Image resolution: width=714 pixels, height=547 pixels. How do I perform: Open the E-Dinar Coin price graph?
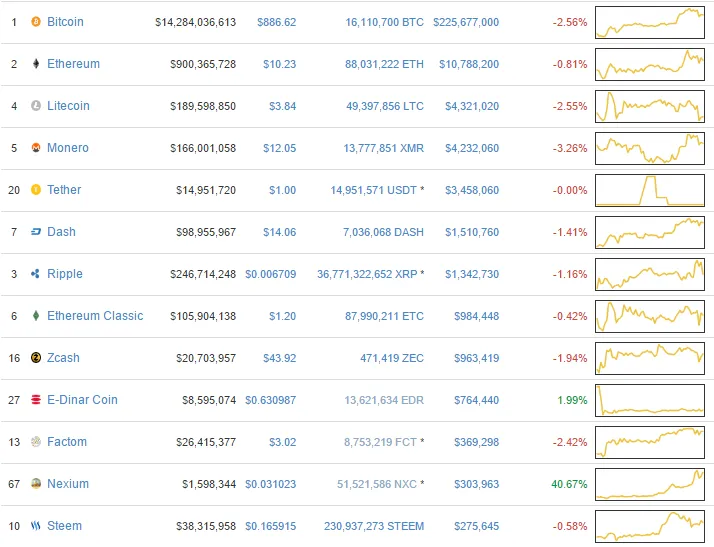[x=650, y=400]
